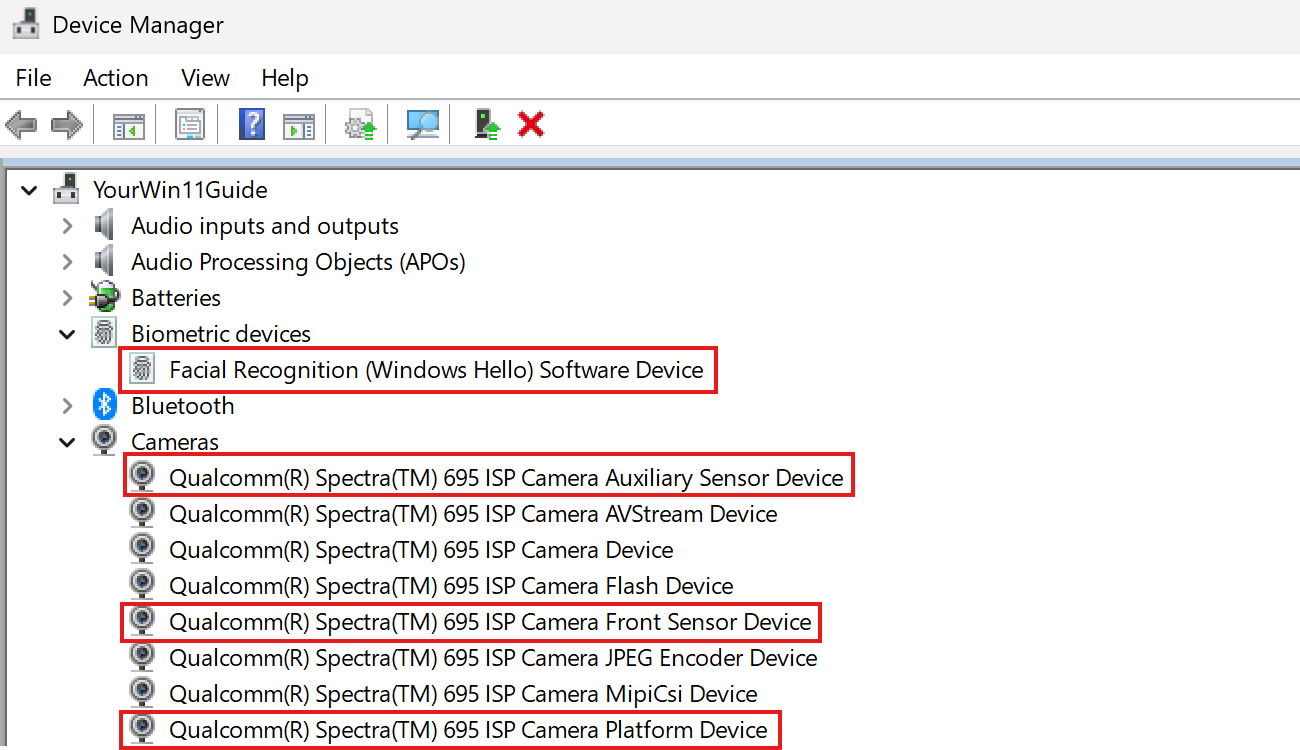Click the Back navigation arrow
Screen dimensions: 1300x750
(20, 124)
